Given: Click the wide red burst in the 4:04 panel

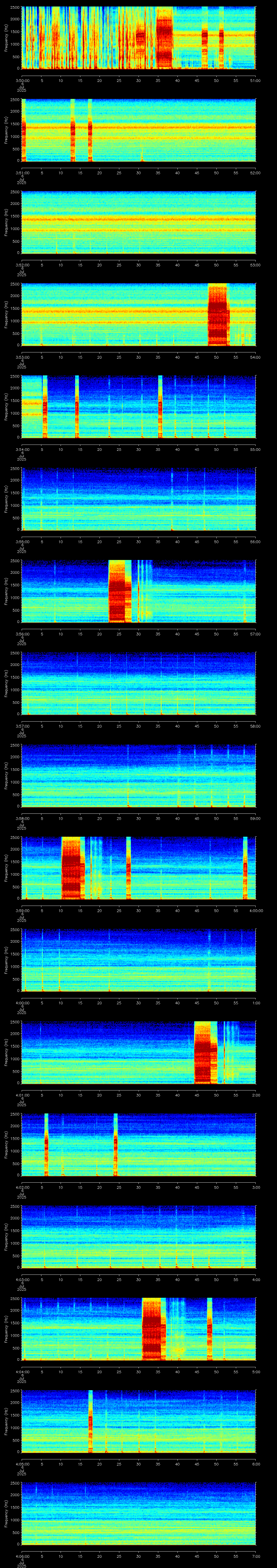Looking at the screenshot, I should (154, 1329).
